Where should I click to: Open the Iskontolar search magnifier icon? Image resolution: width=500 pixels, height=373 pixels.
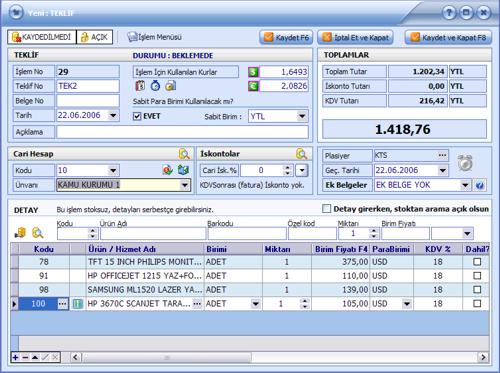[x=301, y=154]
